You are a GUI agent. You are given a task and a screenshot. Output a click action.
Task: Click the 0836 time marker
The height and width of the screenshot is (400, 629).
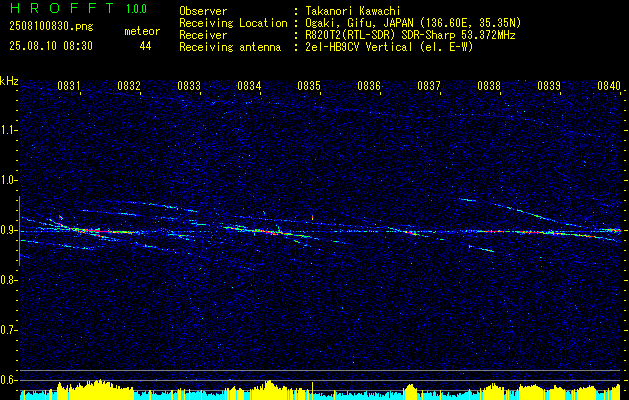tap(369, 85)
